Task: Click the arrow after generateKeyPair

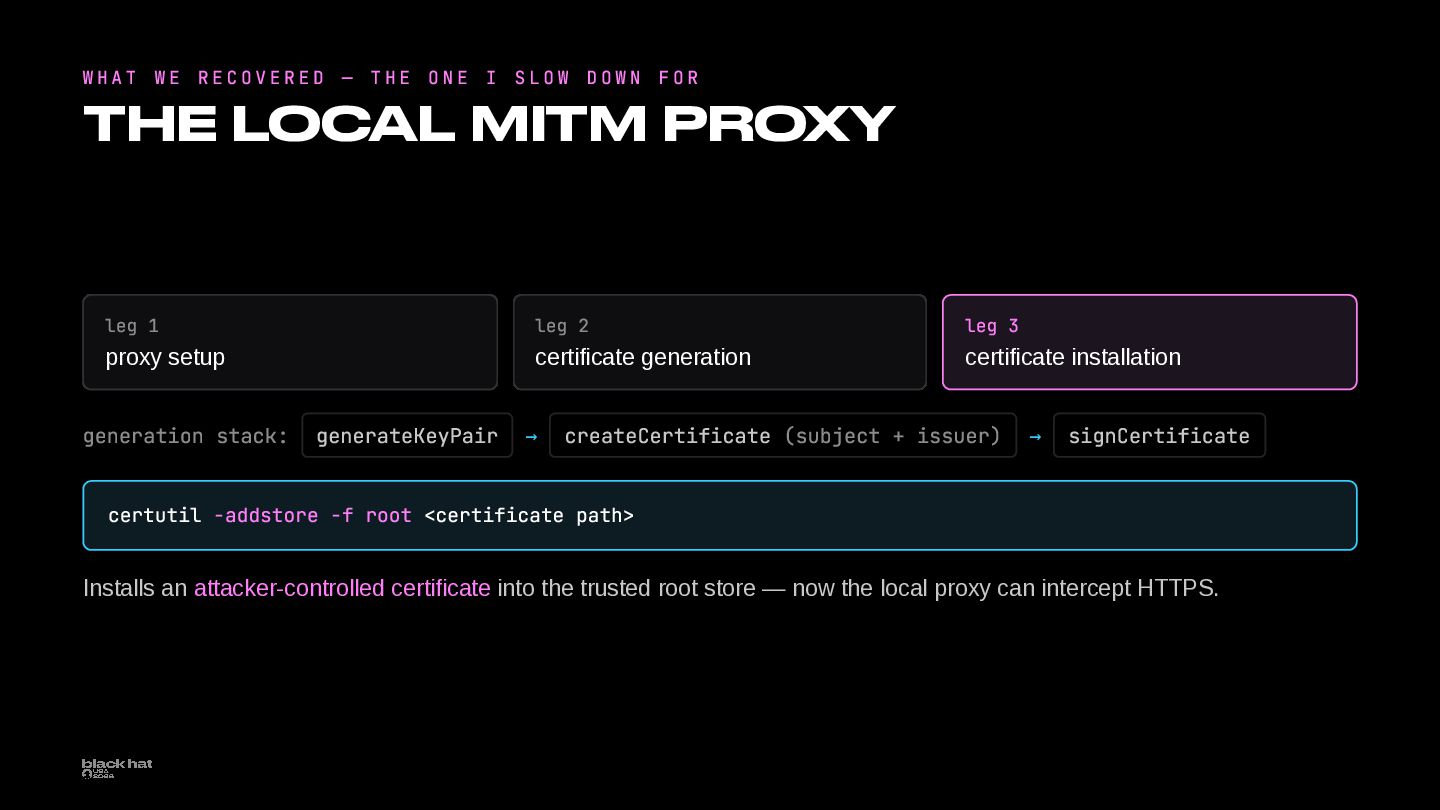Action: pyautogui.click(x=531, y=436)
